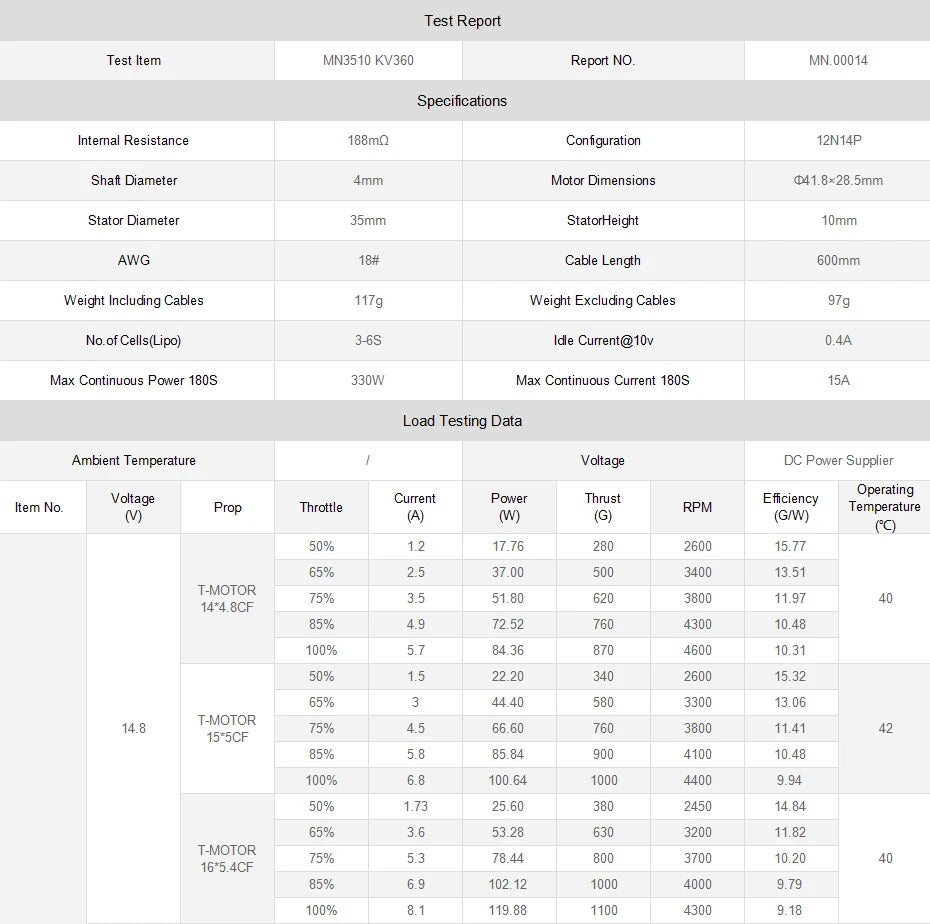The width and height of the screenshot is (930, 924).
Task: Select the 3-6S Lipo cells value
Action: point(368,341)
